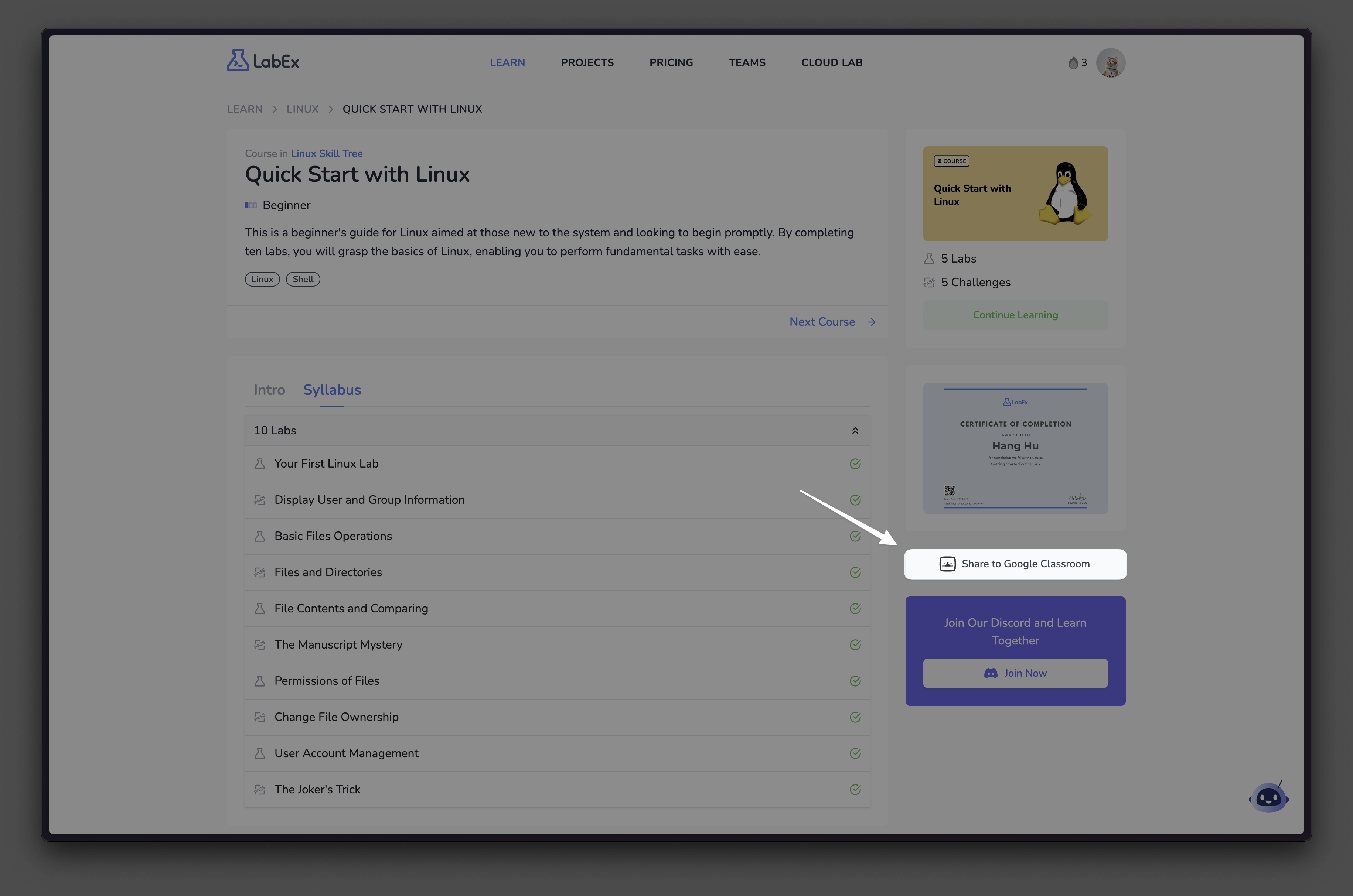Click the flame streak icon
Image resolution: width=1353 pixels, height=896 pixels.
(1073, 63)
